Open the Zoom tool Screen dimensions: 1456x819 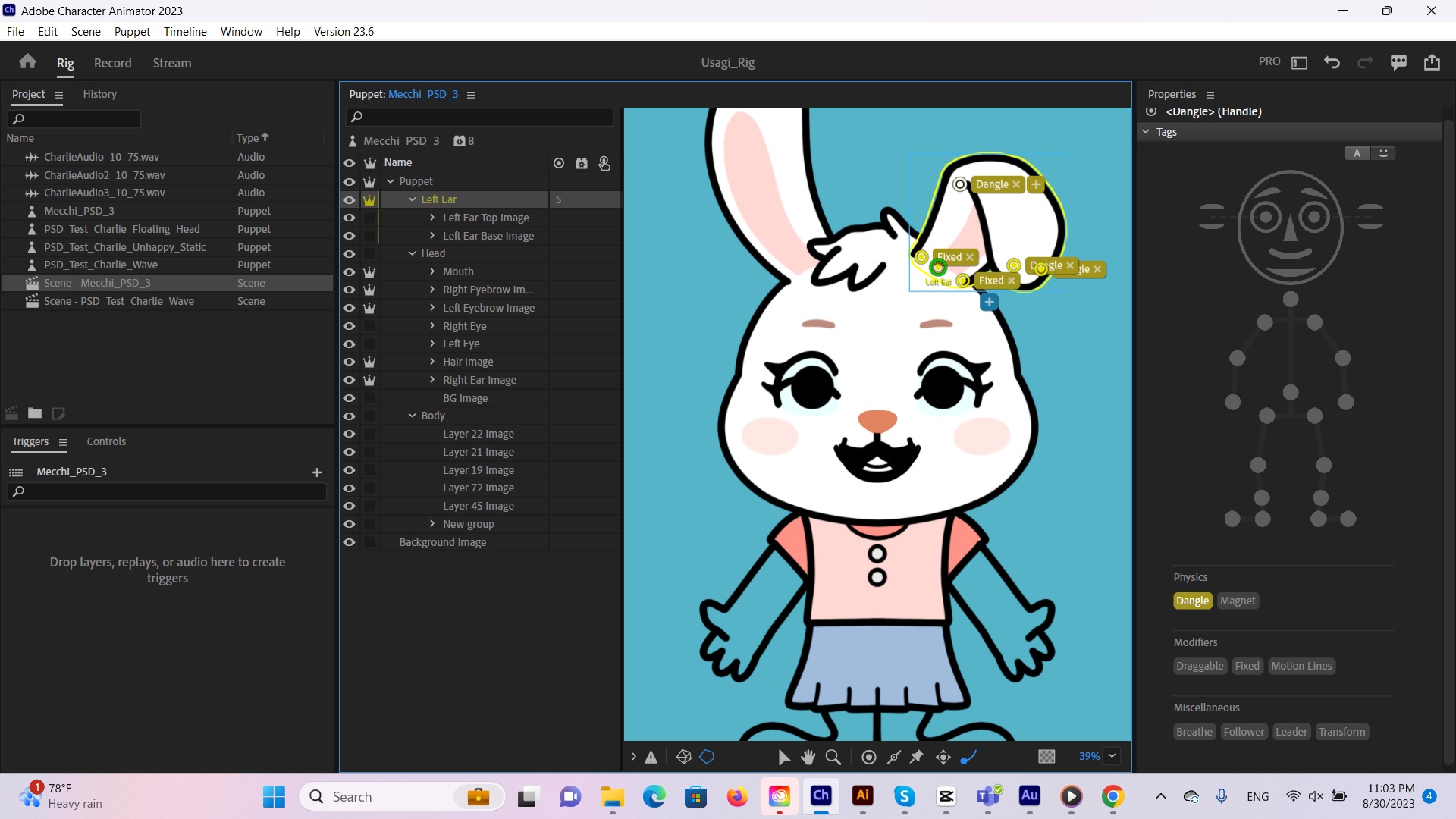pyautogui.click(x=833, y=757)
